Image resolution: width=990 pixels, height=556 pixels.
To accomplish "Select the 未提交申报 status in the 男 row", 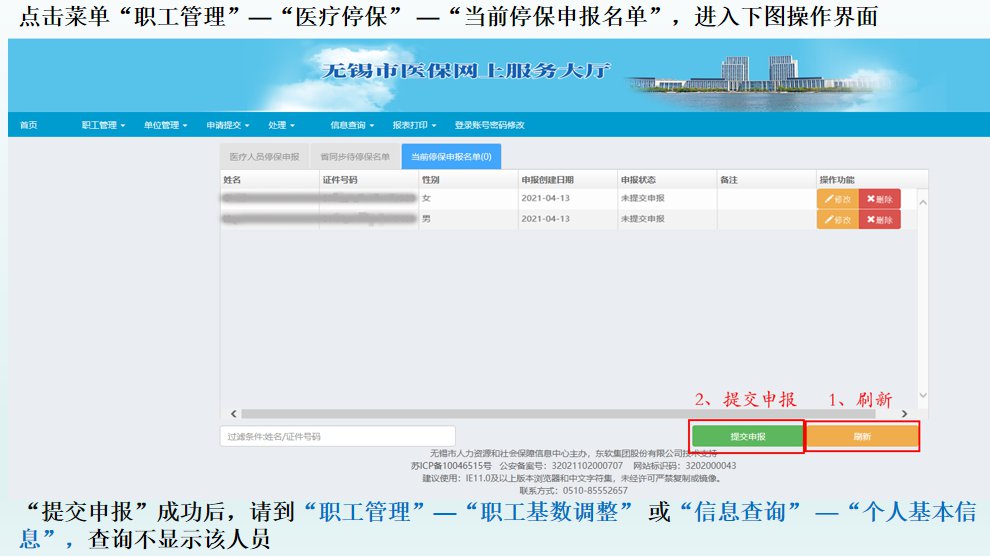I will (x=642, y=219).
